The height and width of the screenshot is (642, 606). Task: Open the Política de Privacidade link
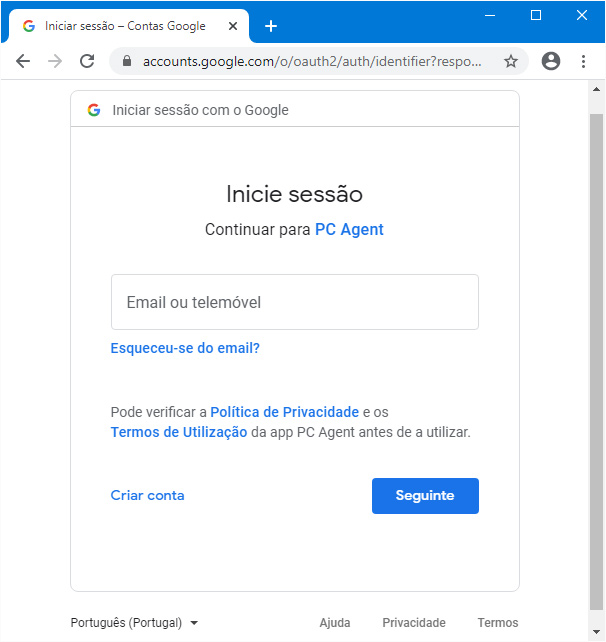[285, 412]
